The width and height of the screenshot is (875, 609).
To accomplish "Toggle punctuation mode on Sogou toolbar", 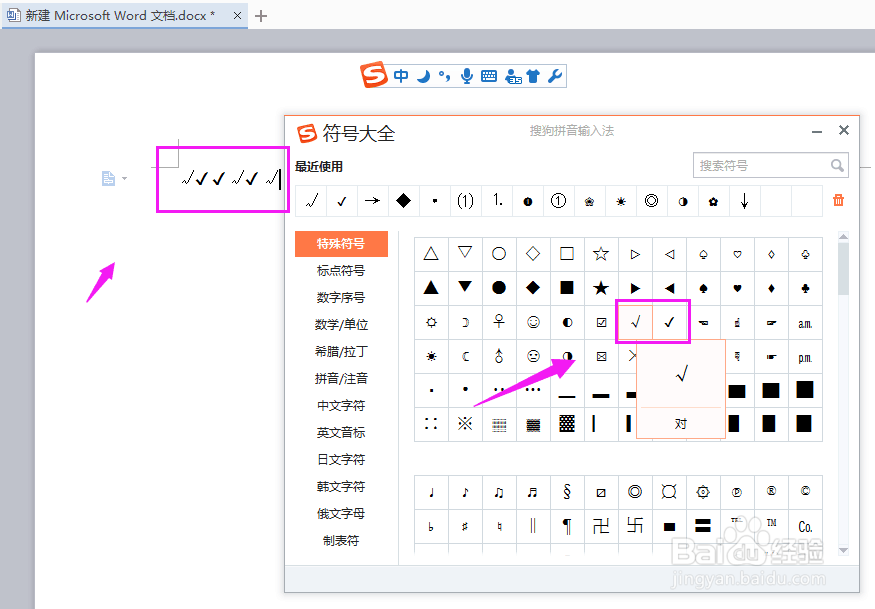I will tap(444, 75).
